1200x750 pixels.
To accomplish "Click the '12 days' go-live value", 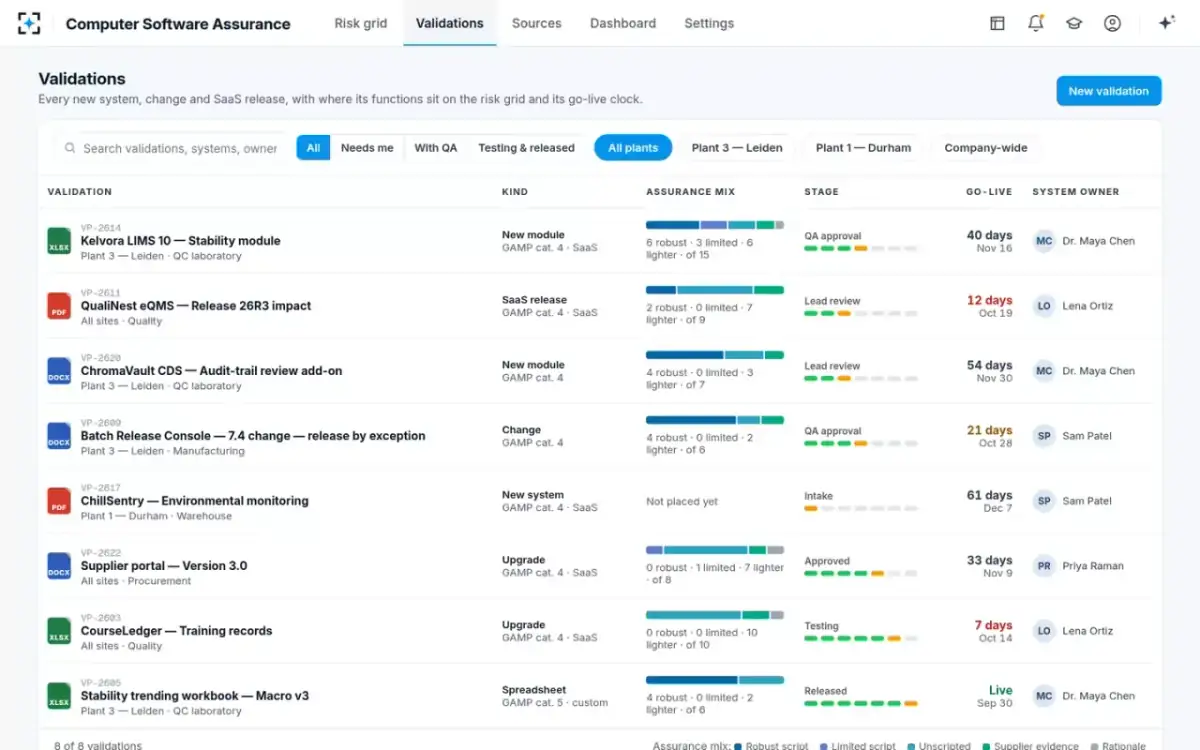I will 990,300.
